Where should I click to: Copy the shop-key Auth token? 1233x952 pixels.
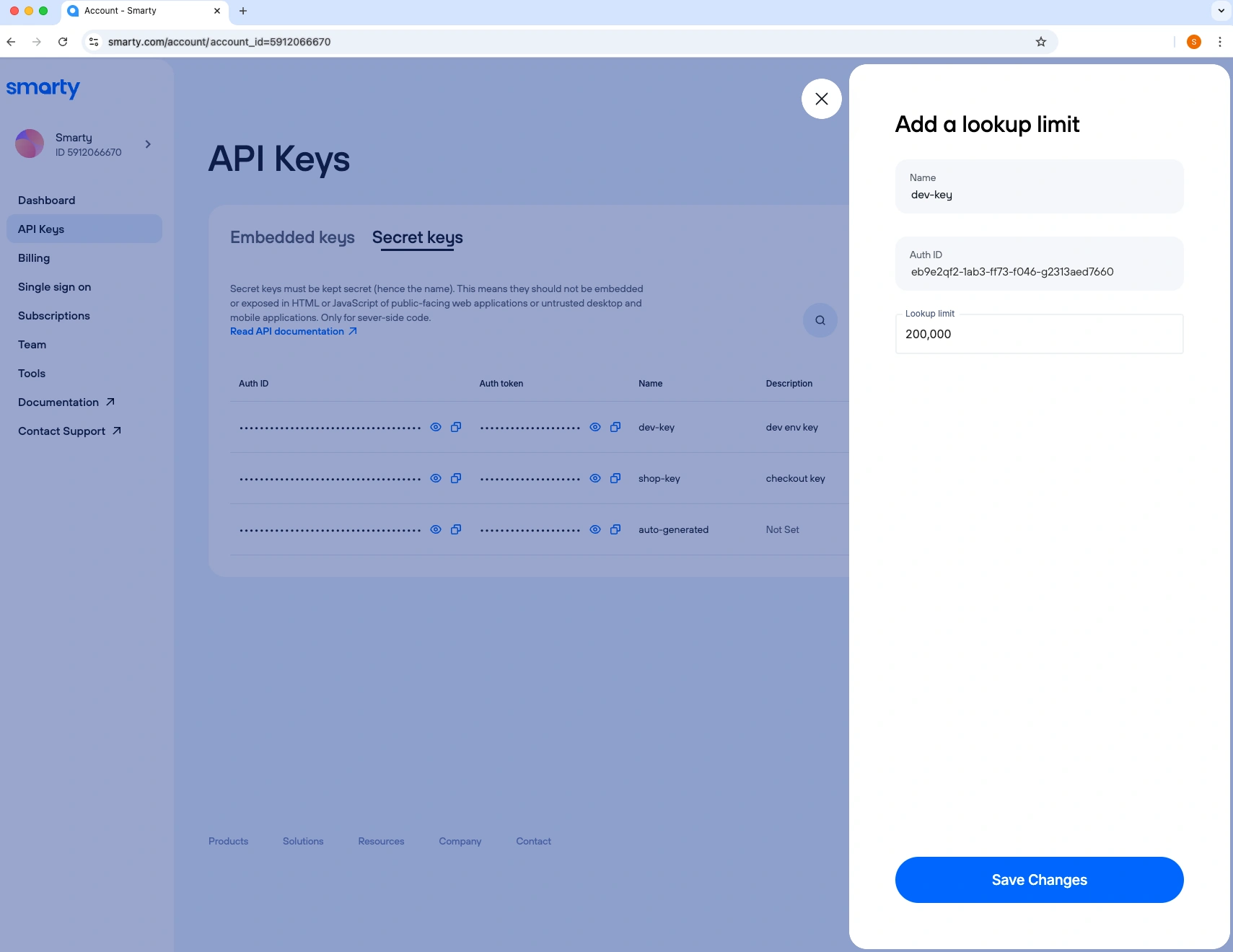click(615, 478)
